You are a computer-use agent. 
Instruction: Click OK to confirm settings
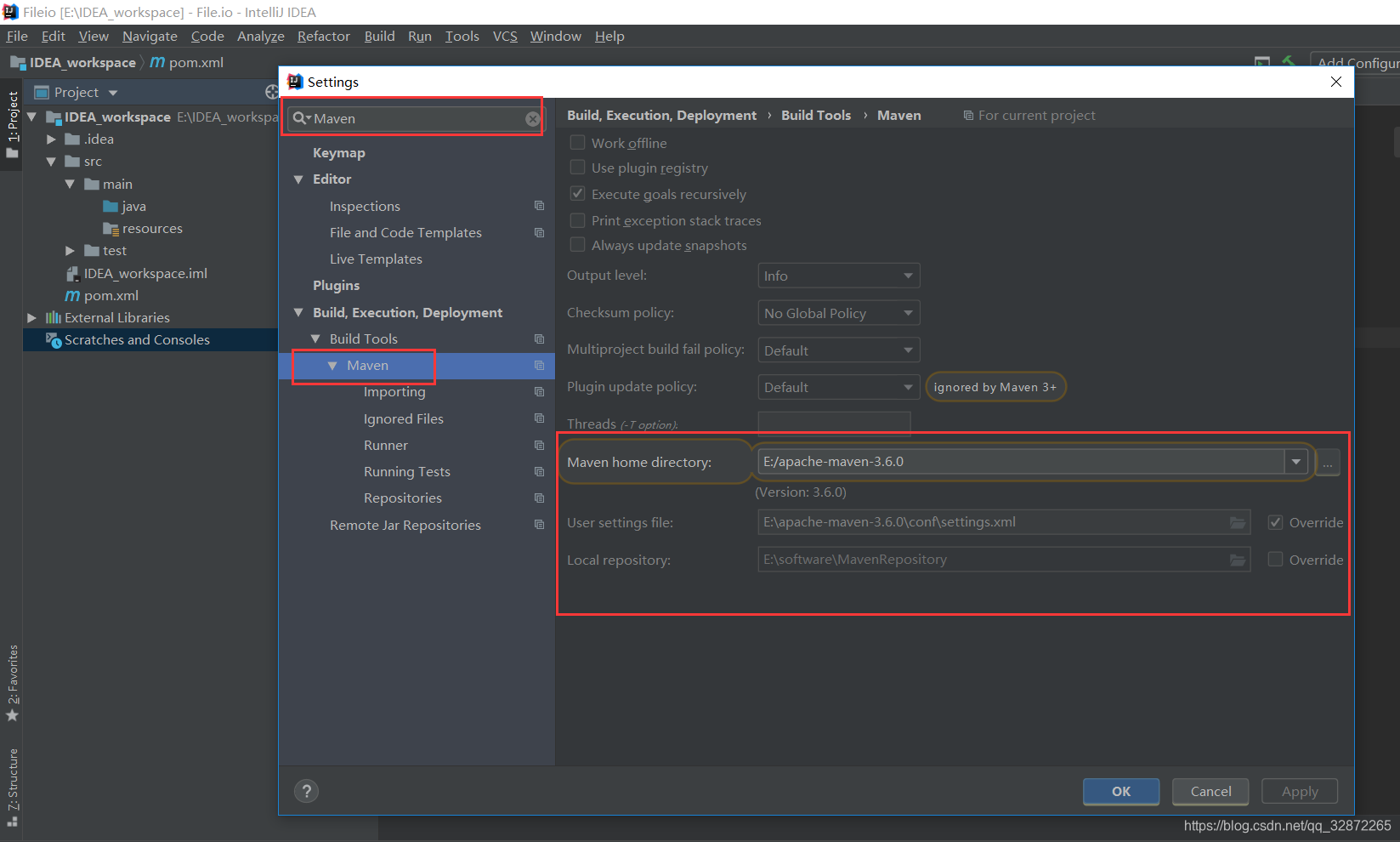click(x=1121, y=792)
